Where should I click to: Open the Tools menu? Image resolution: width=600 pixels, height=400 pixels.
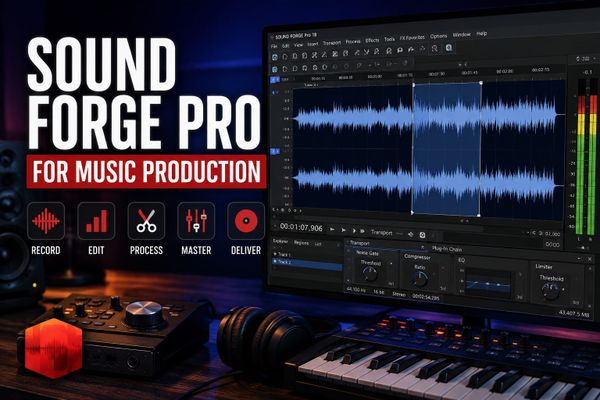coord(389,39)
